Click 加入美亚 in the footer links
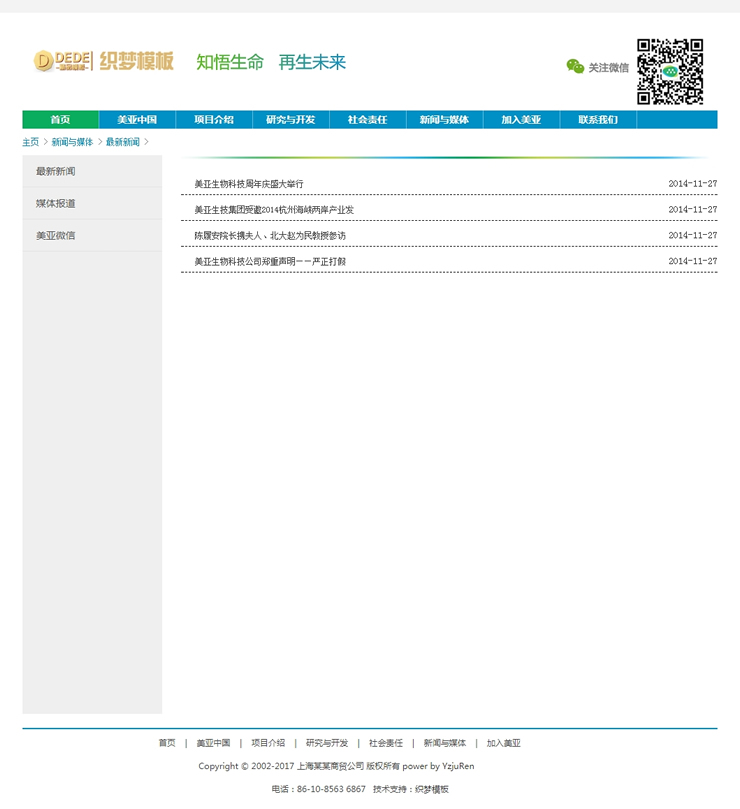The image size is (740, 809). point(504,743)
